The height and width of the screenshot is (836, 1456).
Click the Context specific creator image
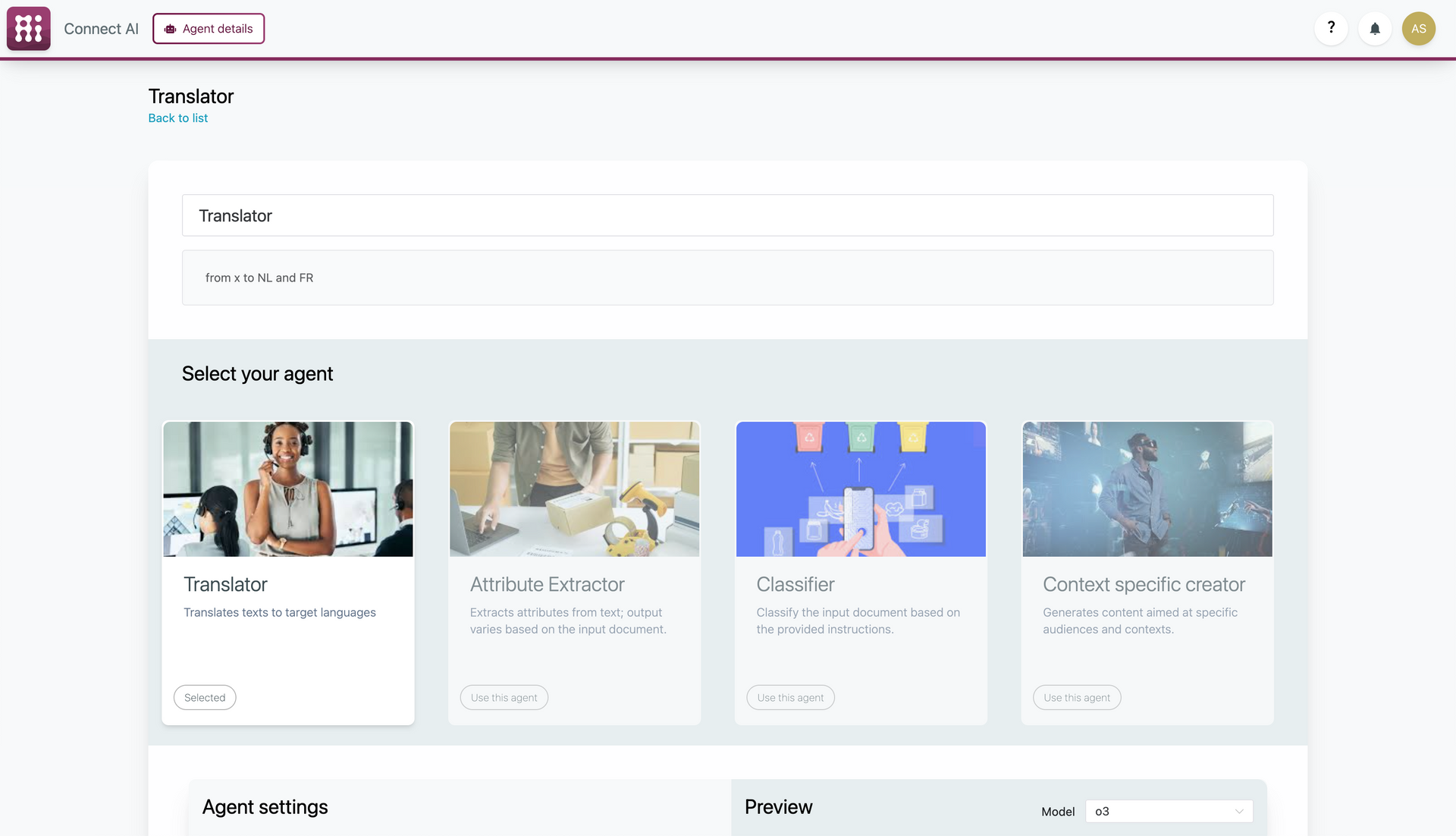[1147, 489]
